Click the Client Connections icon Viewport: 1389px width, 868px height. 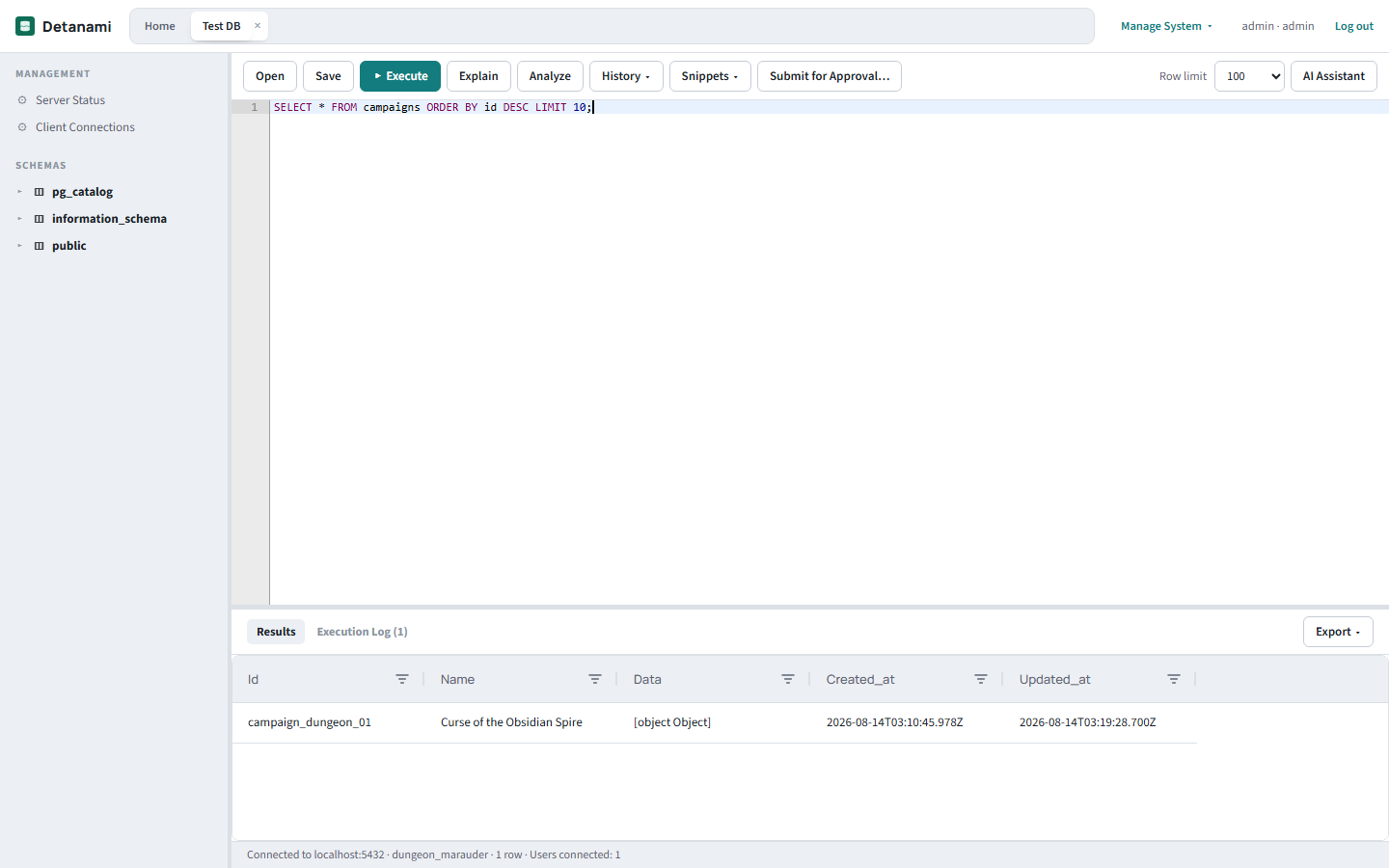(x=22, y=127)
